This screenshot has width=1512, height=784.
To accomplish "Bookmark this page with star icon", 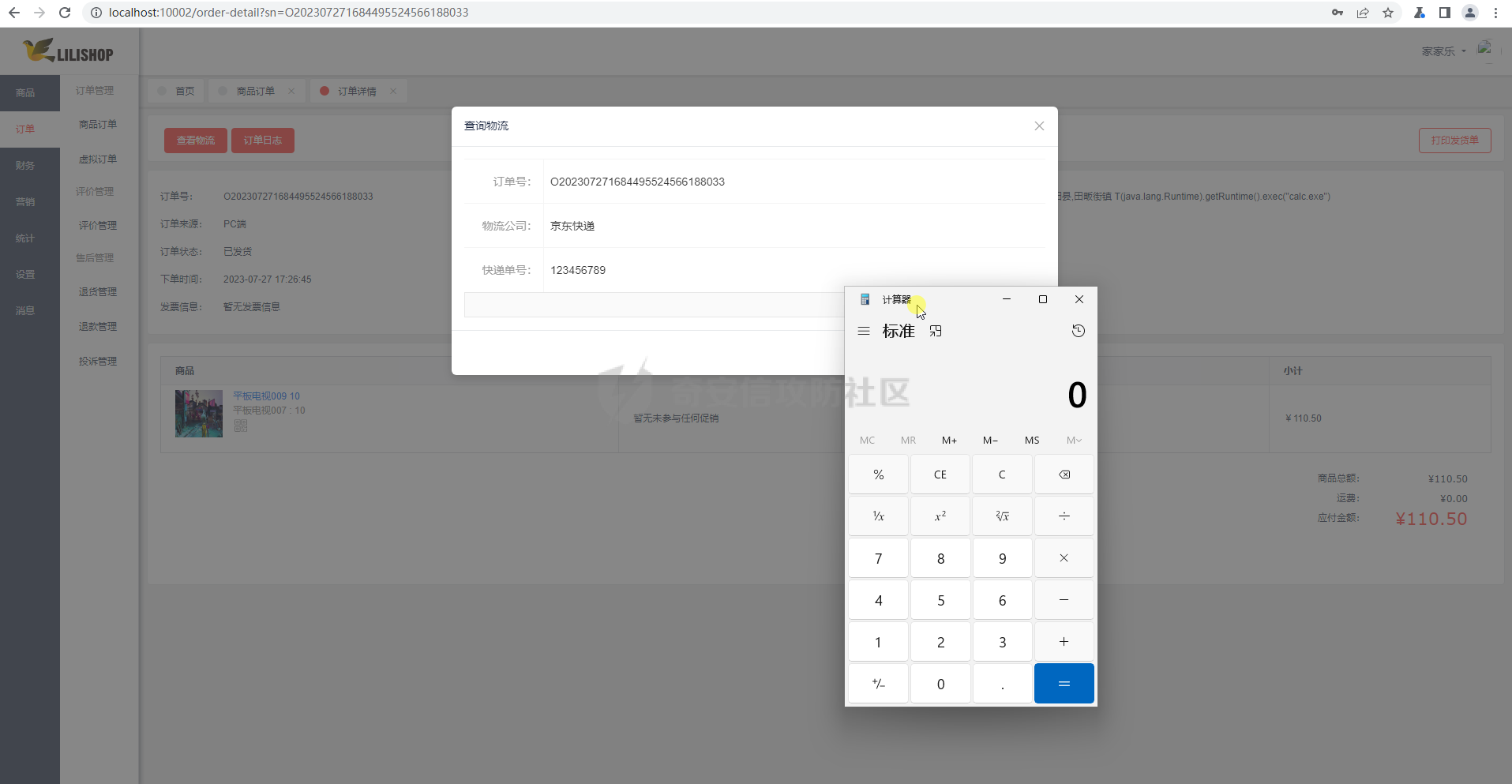I will [1388, 13].
